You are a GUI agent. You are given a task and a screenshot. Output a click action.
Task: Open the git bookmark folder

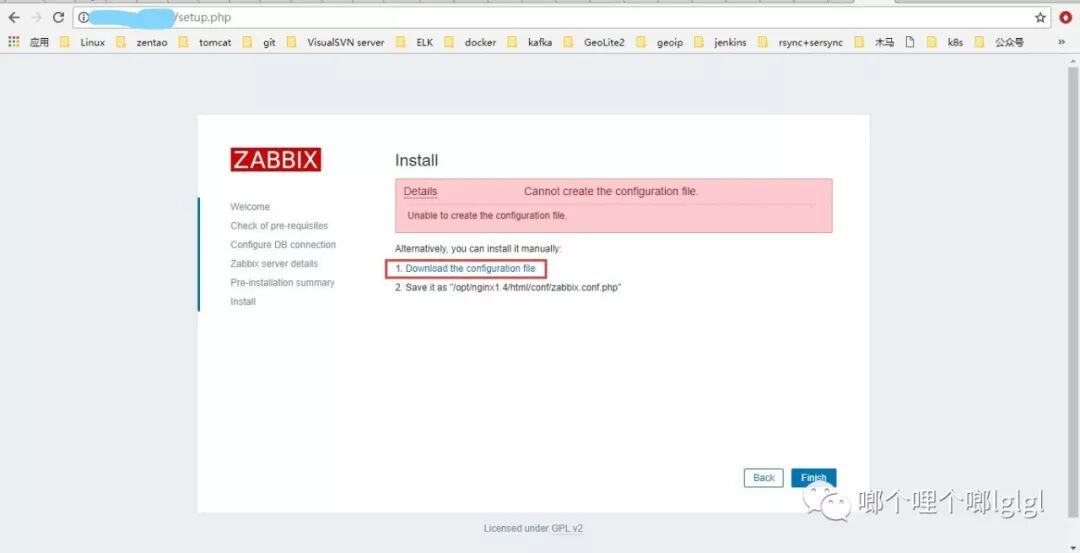(259, 42)
